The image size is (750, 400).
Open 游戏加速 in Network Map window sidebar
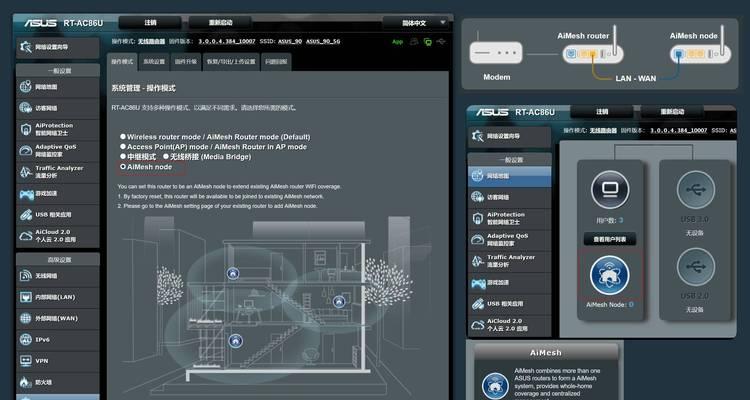click(509, 282)
